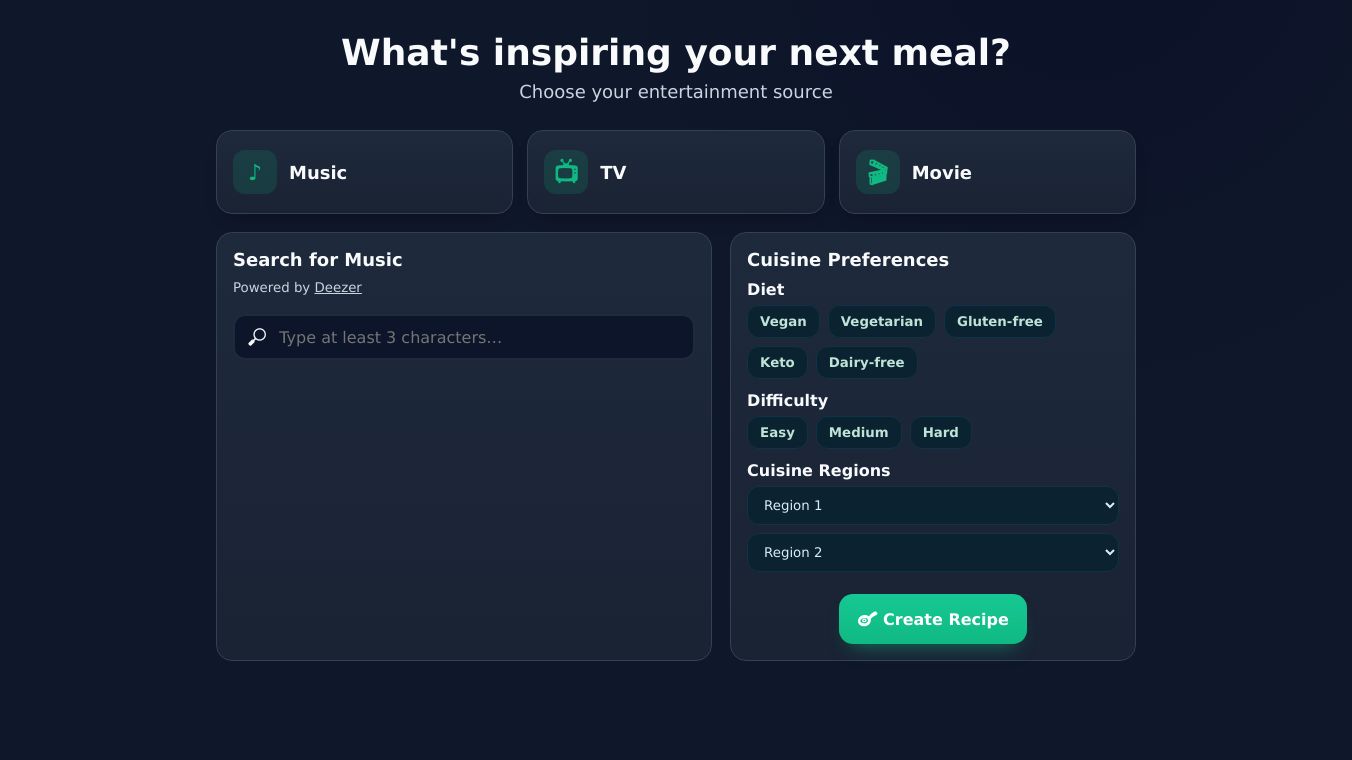
Task: Focus the music search input field
Action: click(x=480, y=337)
